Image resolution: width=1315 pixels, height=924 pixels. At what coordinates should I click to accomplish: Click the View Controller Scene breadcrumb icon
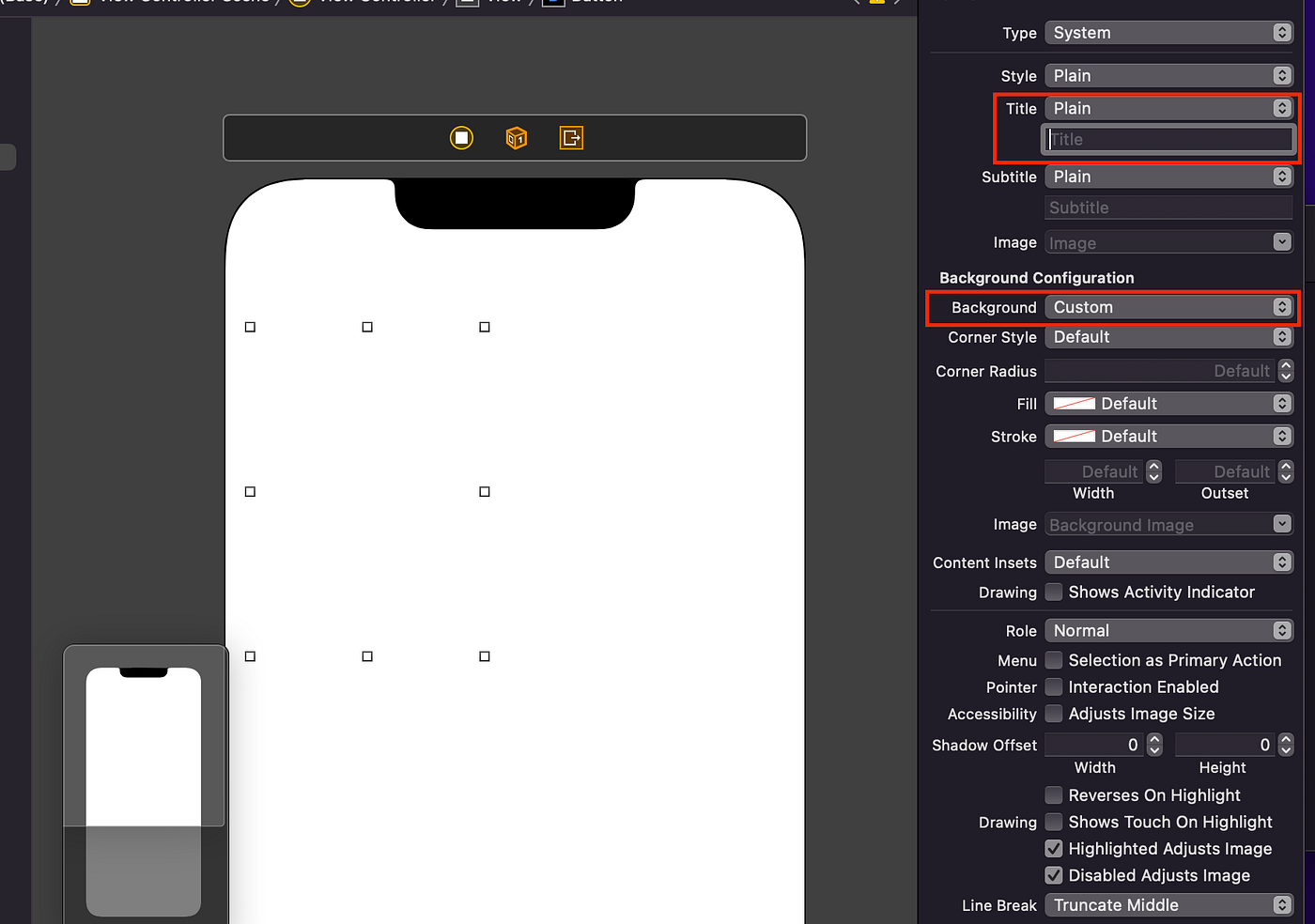pyautogui.click(x=80, y=3)
